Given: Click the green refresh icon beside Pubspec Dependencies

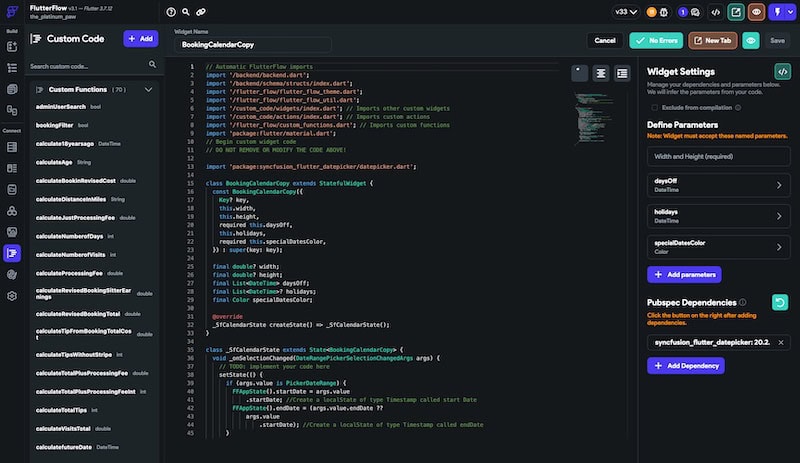Looking at the screenshot, I should tap(780, 302).
